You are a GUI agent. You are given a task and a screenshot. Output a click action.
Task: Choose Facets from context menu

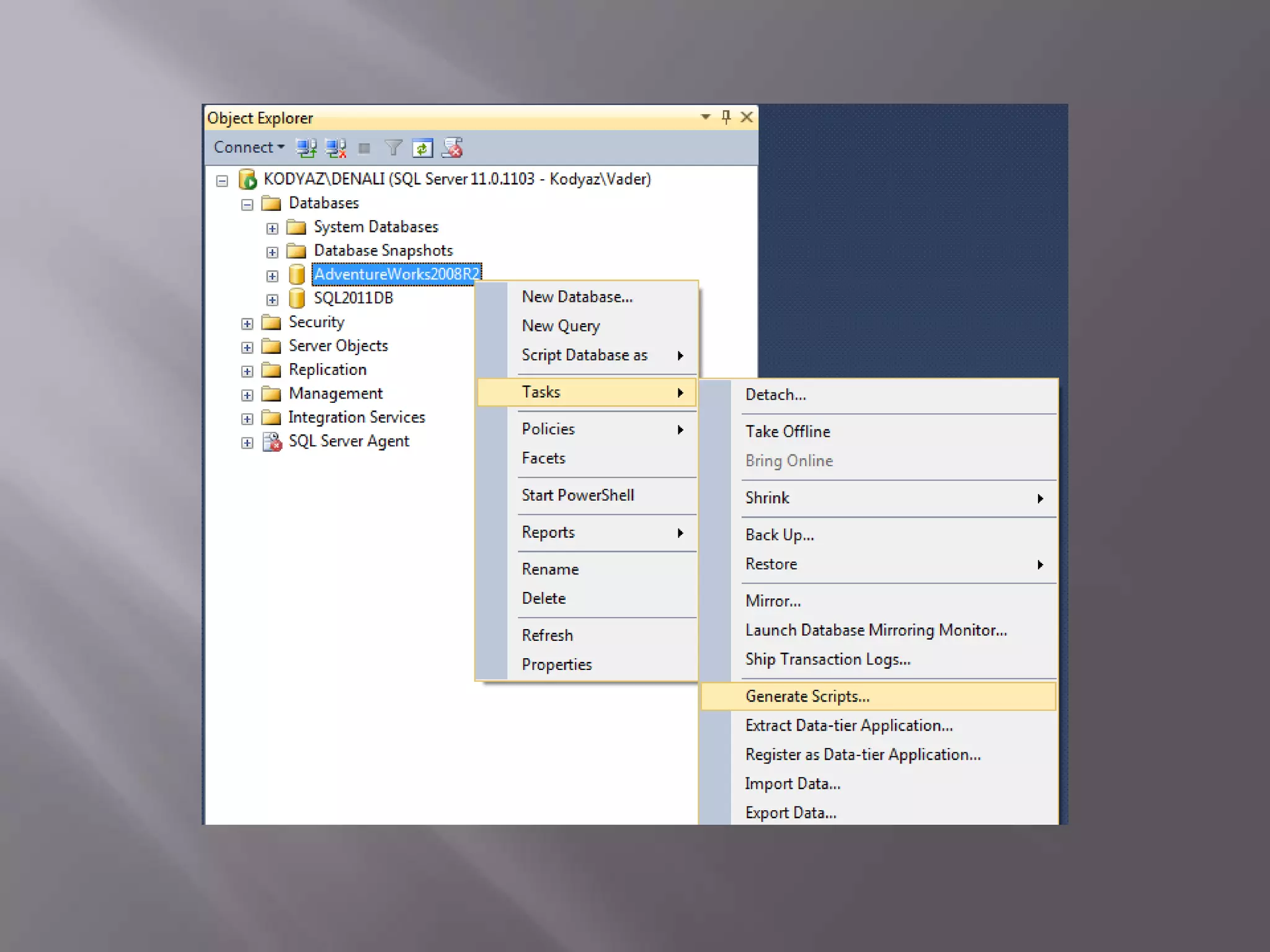[x=586, y=458]
